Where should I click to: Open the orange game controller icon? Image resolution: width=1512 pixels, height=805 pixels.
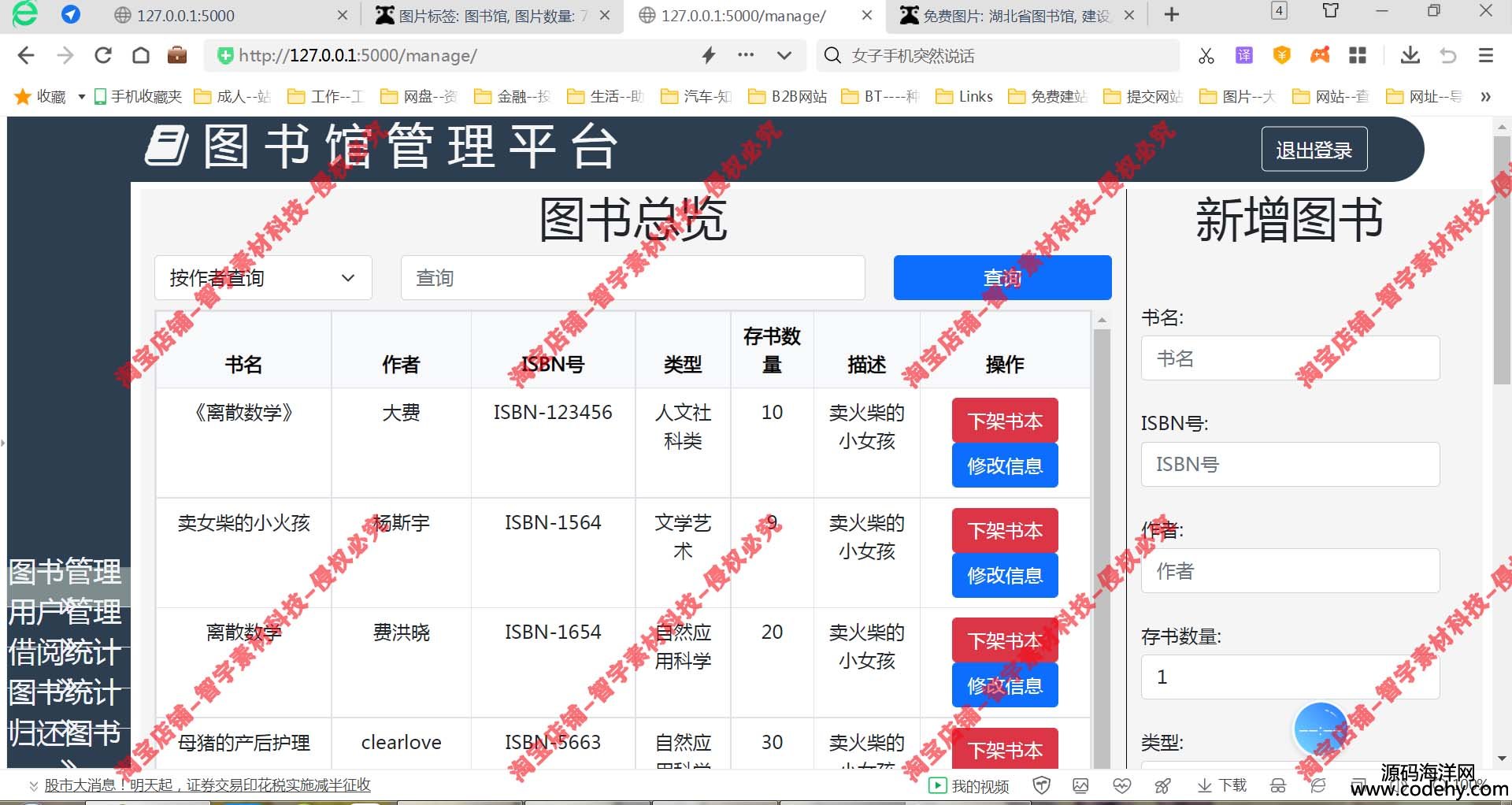[1320, 55]
